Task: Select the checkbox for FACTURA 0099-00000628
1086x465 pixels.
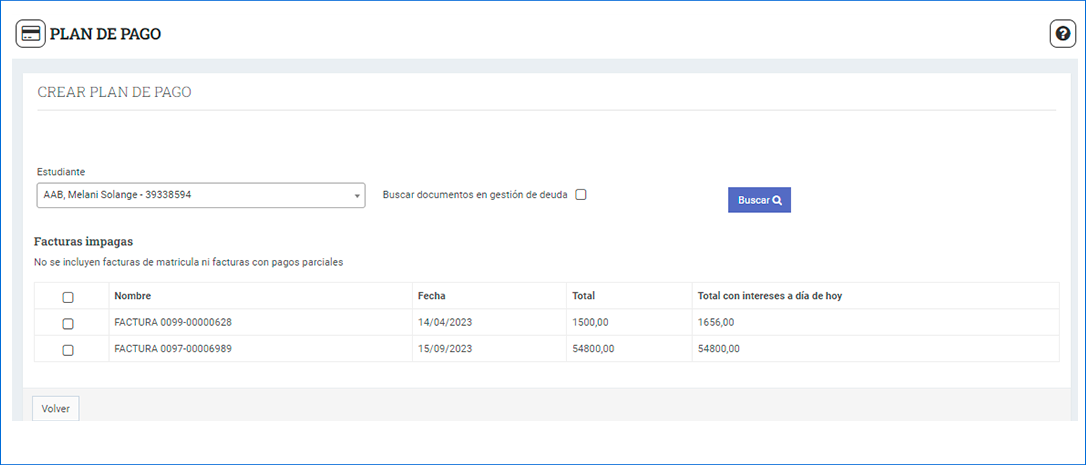Action: 68,323
